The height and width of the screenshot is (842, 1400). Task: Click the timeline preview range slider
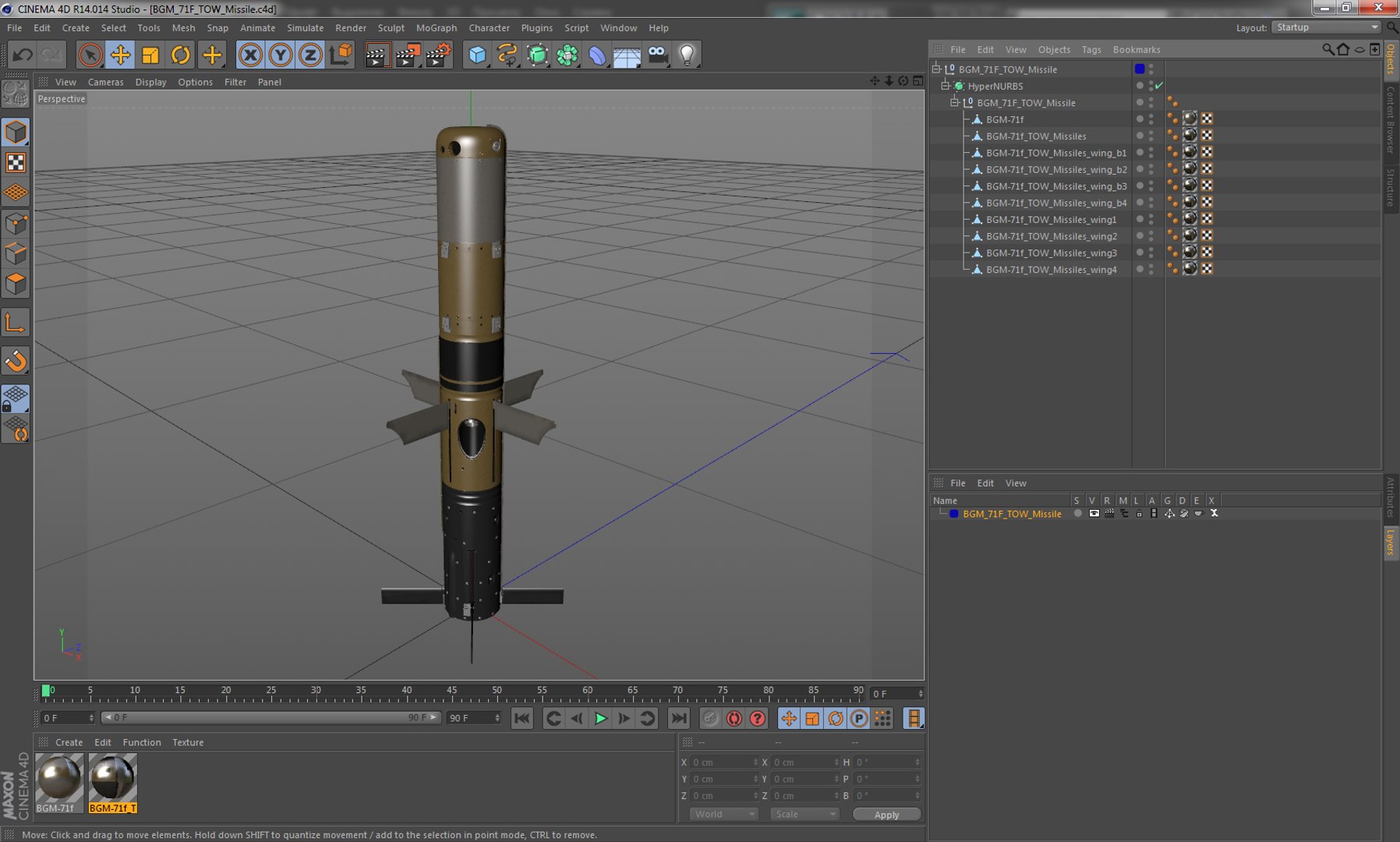coord(270,717)
